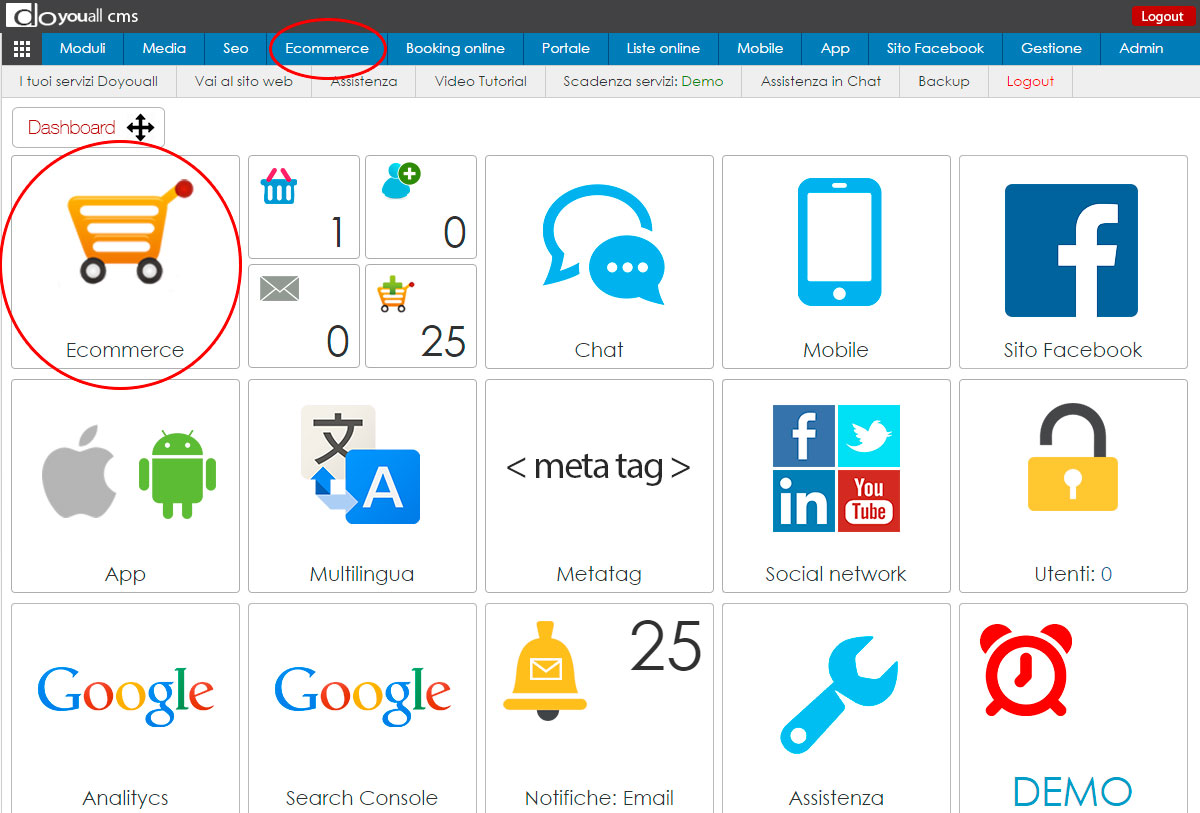Open the Media menu
This screenshot has width=1200, height=813.
(164, 48)
